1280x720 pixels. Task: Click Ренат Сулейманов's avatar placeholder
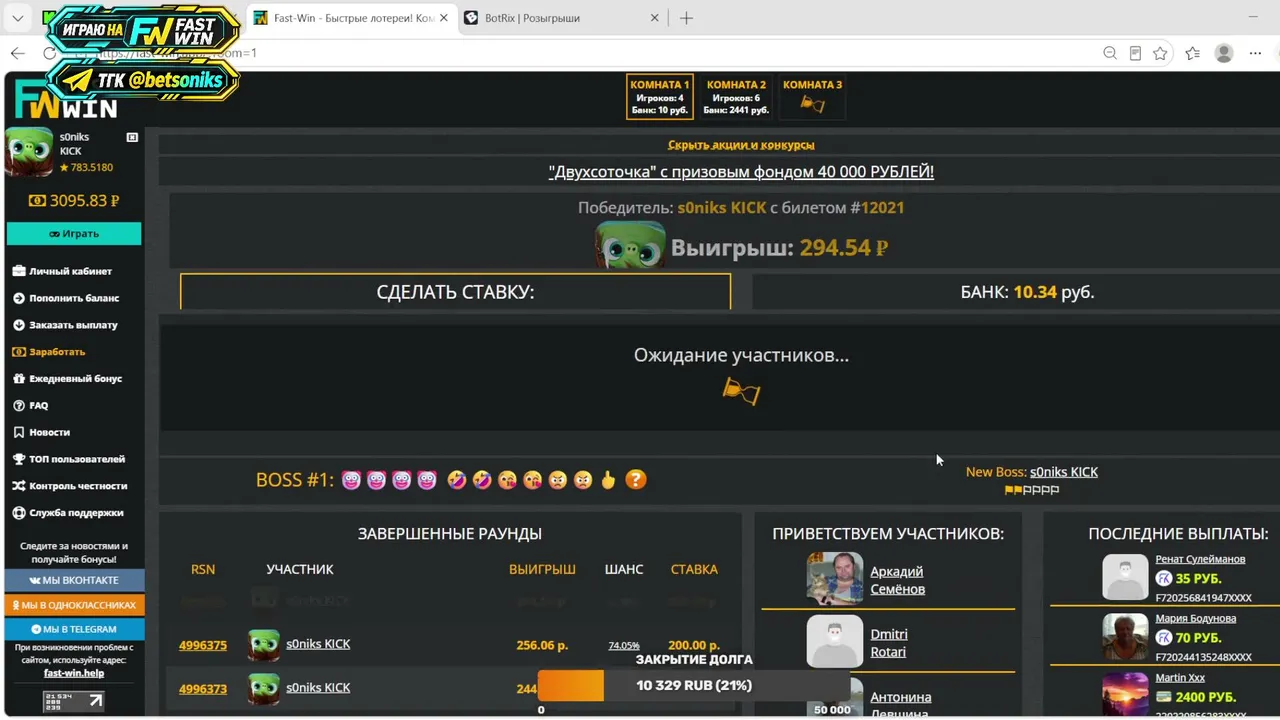[x=1125, y=577]
